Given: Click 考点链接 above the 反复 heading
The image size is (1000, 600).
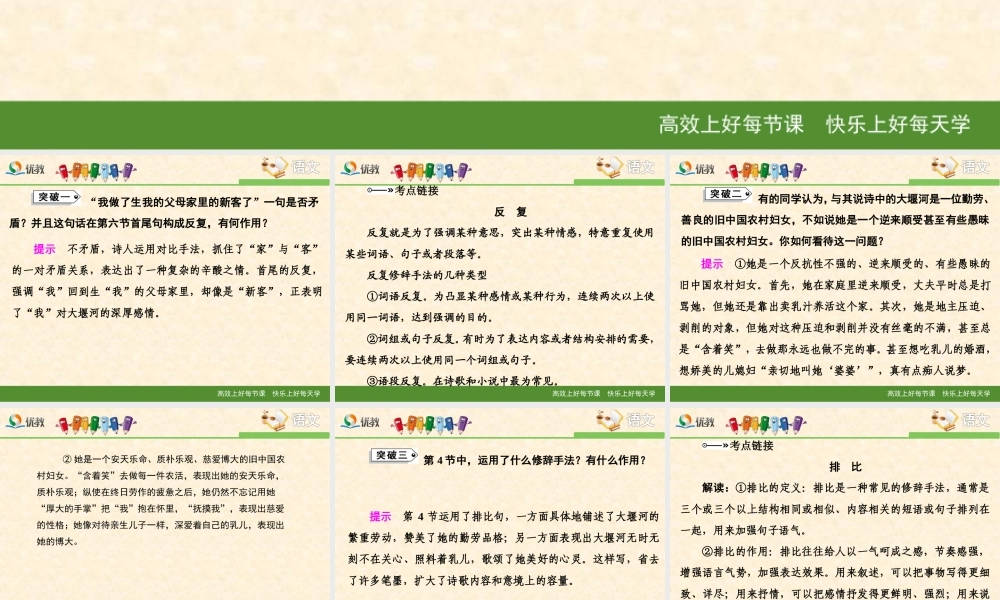Looking at the screenshot, I should (416, 190).
